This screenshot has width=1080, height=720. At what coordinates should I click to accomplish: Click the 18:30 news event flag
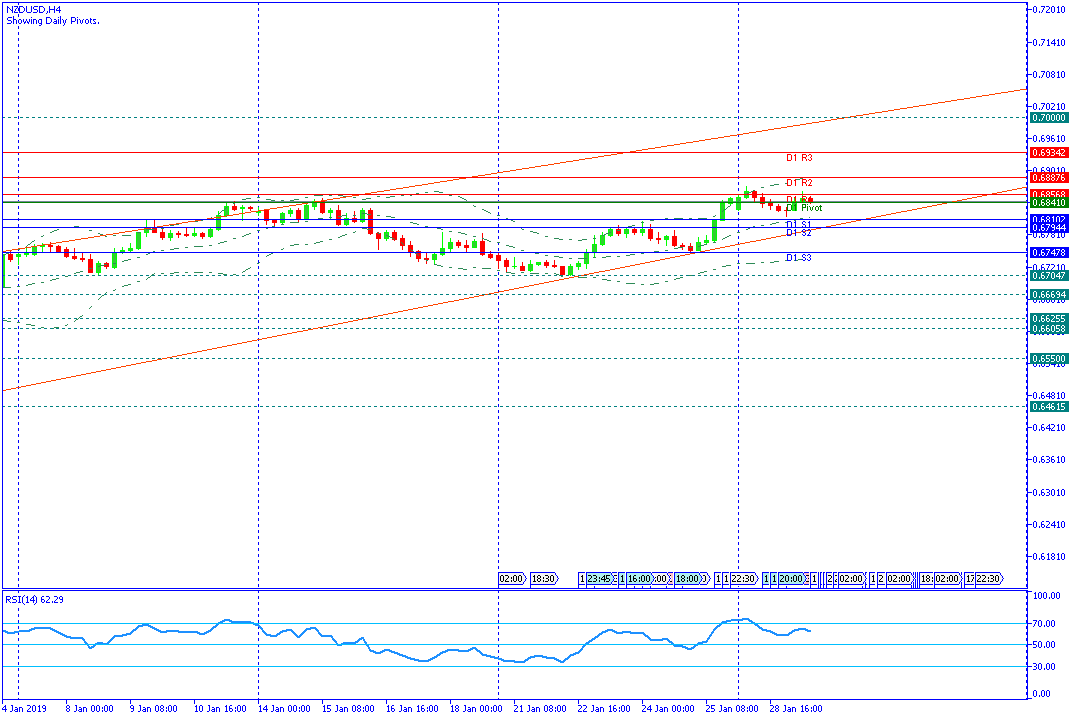point(544,579)
